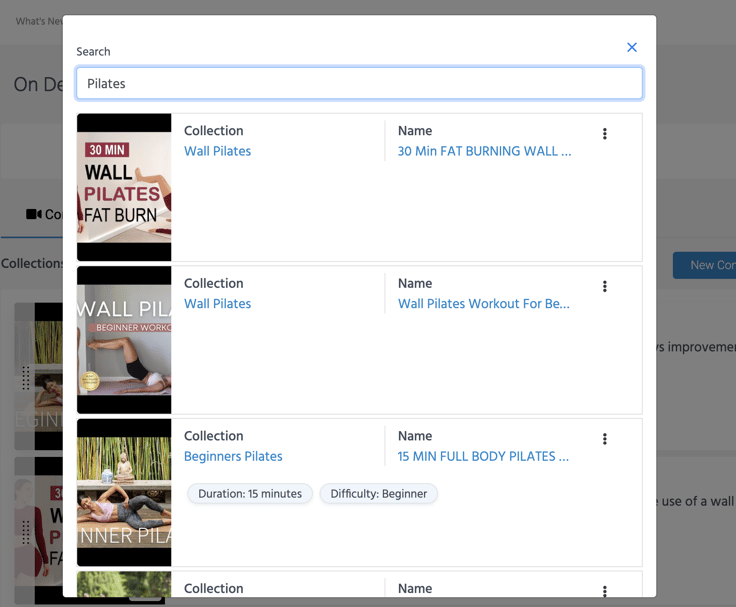Click the WALL PILATES BEGINNER WORKOUT thumbnail
Image resolution: width=736 pixels, height=607 pixels.
click(124, 340)
